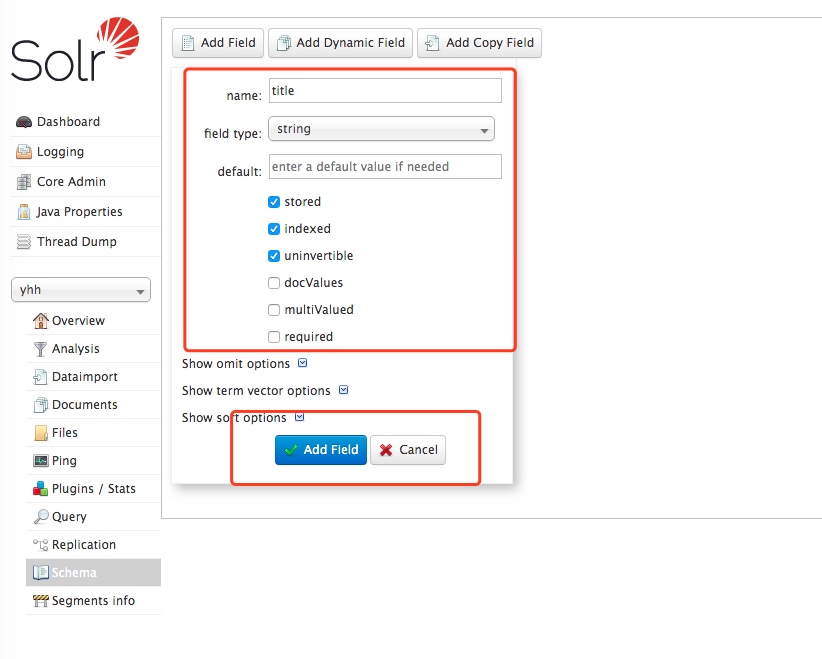This screenshot has width=822, height=659.
Task: Open Logging via its notepad icon
Action: (x=23, y=152)
